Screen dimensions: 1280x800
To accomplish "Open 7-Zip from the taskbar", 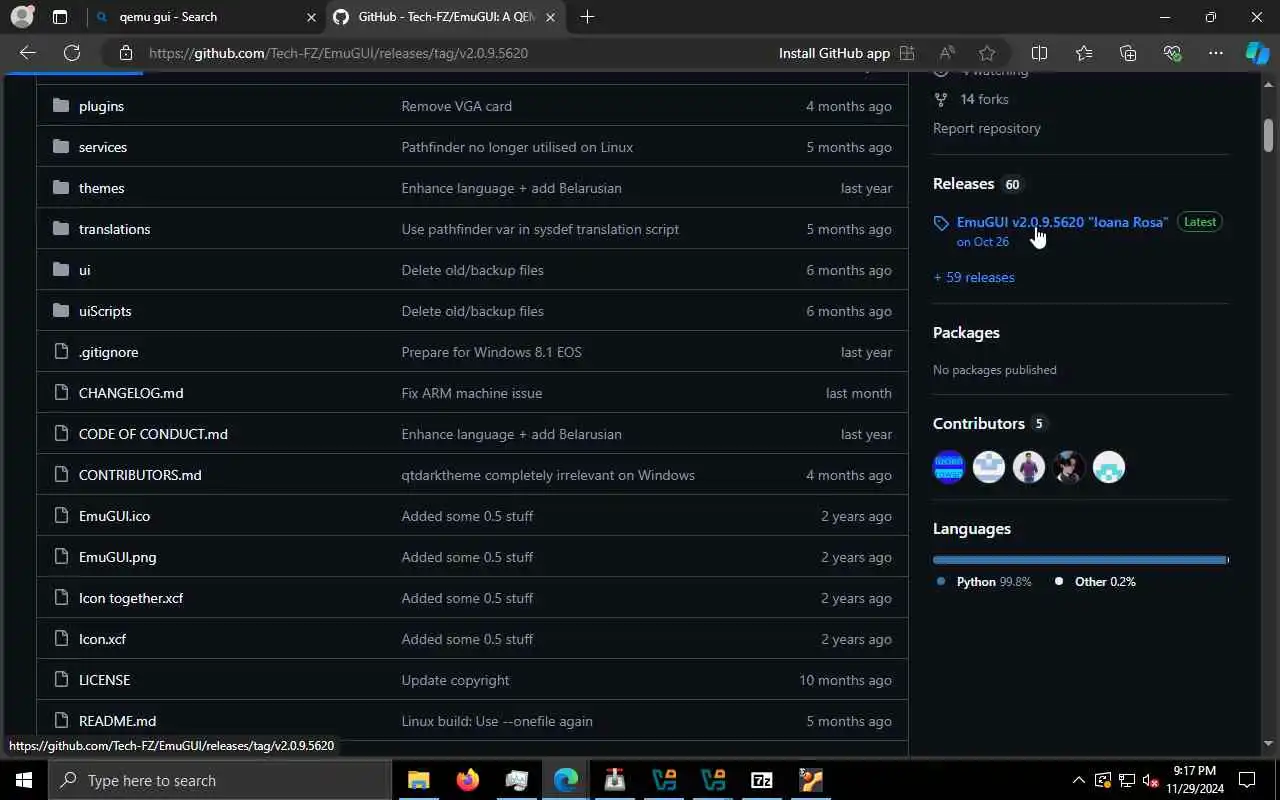I will point(762,780).
